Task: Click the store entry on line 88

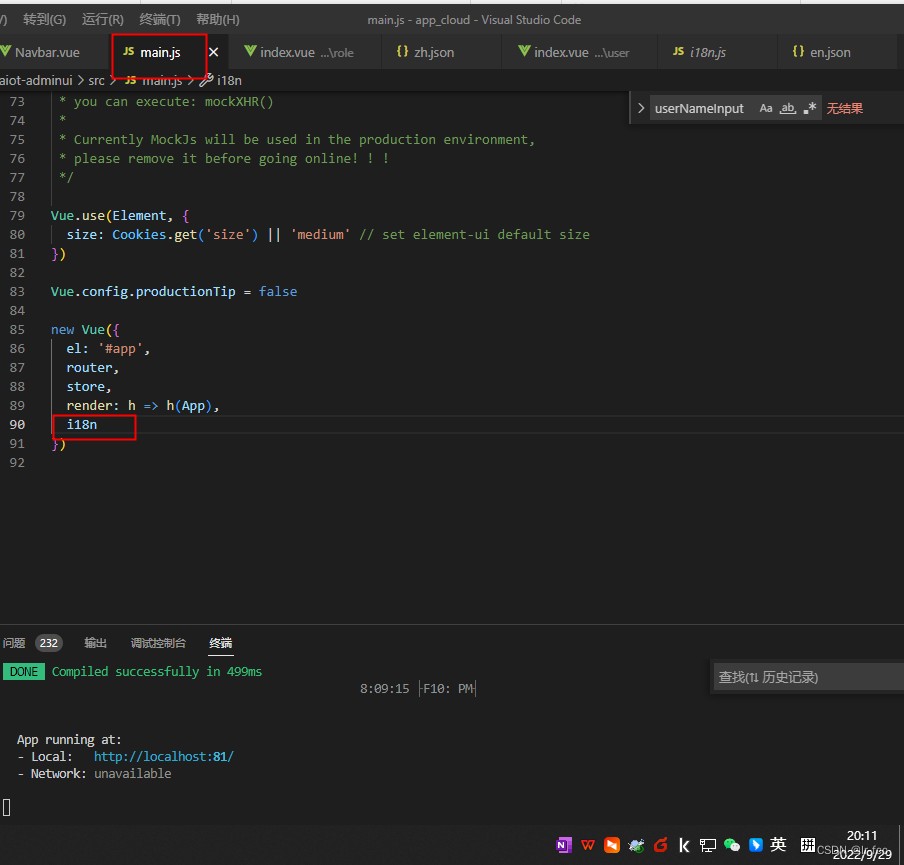Action: coord(88,387)
